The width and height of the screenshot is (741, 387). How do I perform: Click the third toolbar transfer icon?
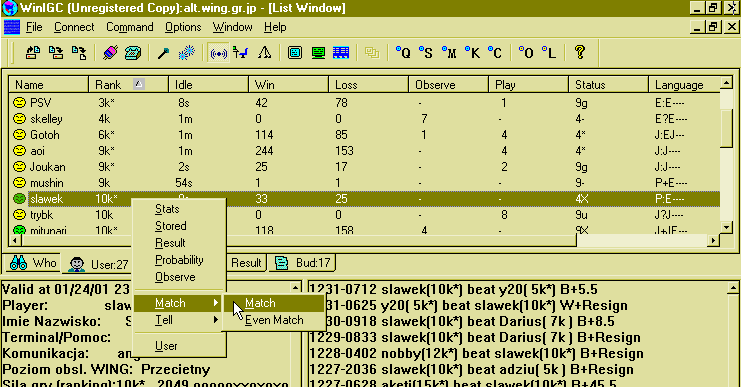pos(79,52)
